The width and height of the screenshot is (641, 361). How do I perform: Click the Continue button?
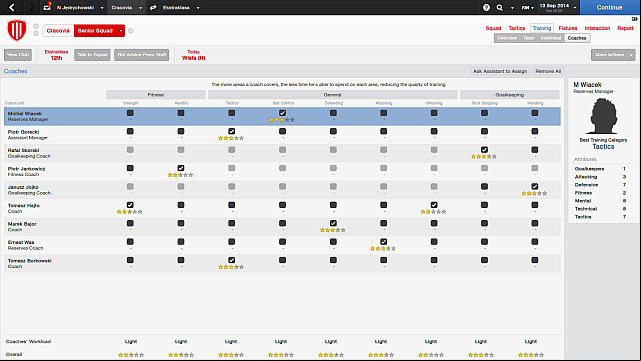[610, 7]
